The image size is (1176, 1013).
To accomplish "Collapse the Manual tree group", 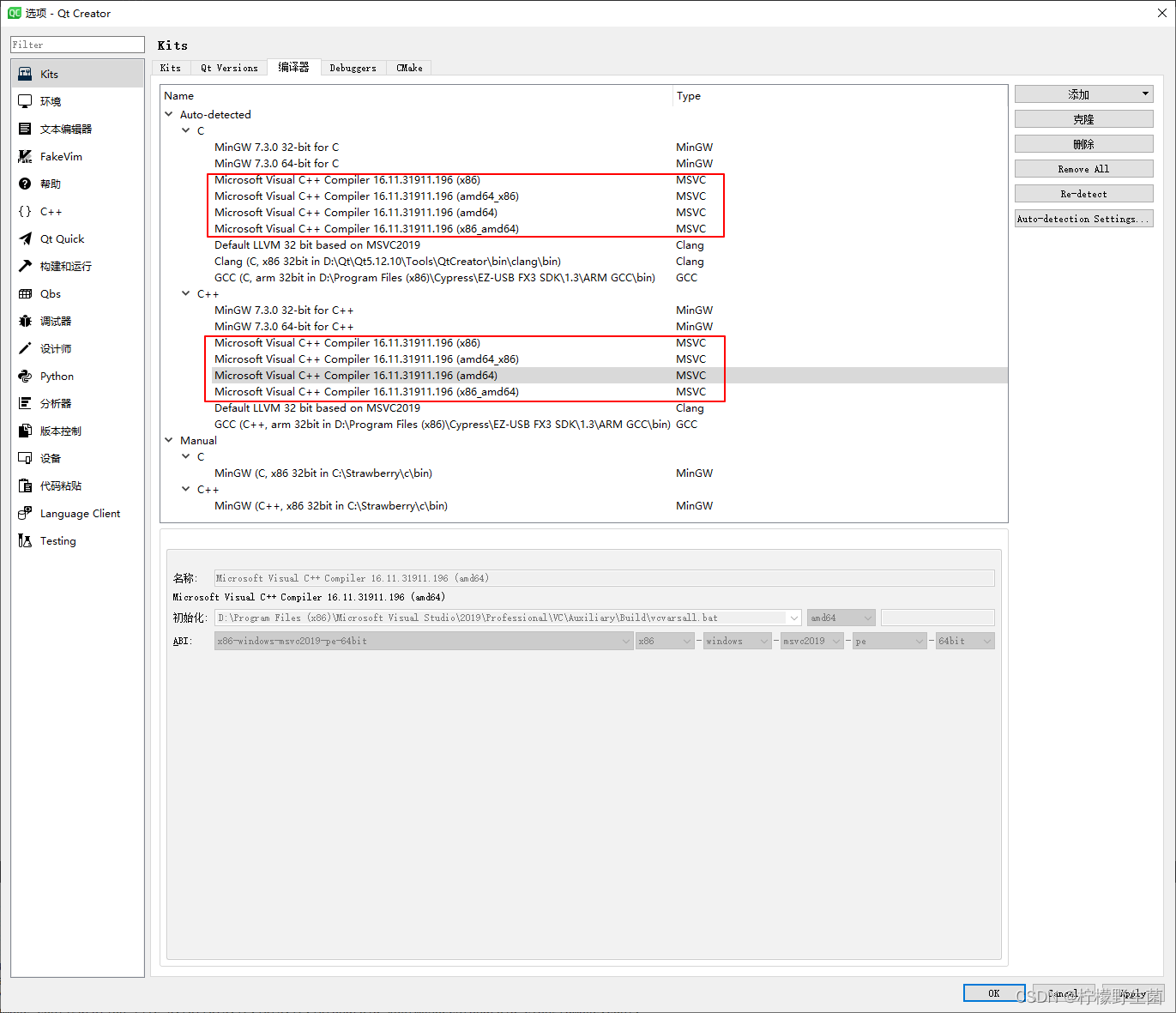I will point(169,440).
